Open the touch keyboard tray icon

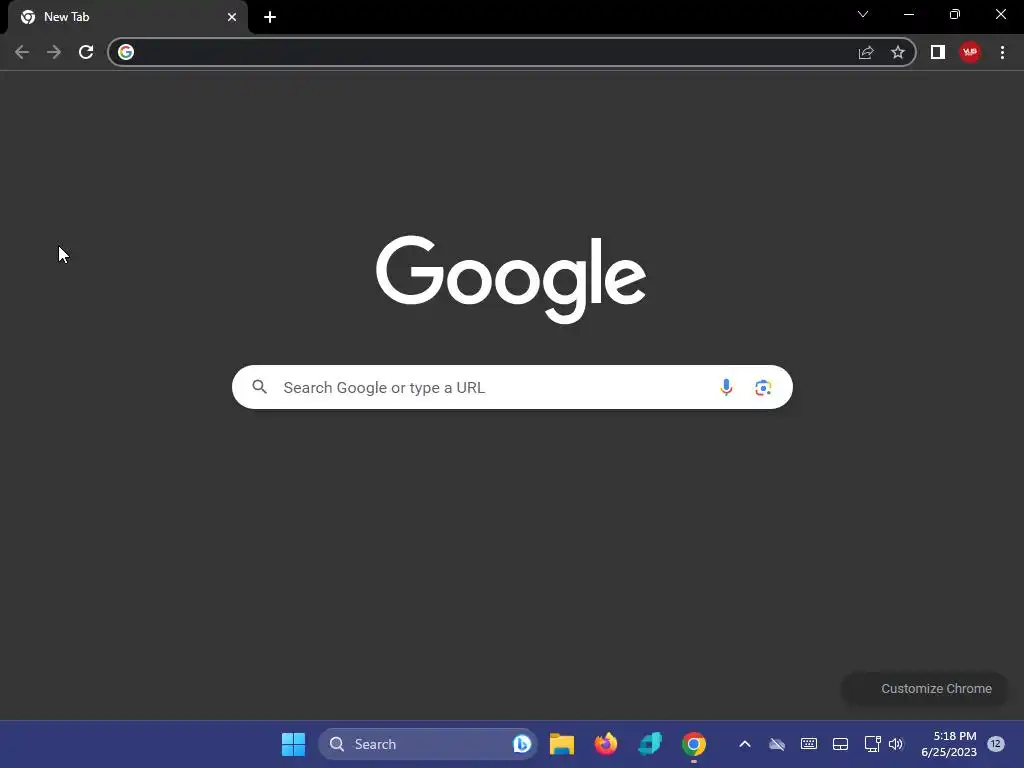pyautogui.click(x=808, y=744)
